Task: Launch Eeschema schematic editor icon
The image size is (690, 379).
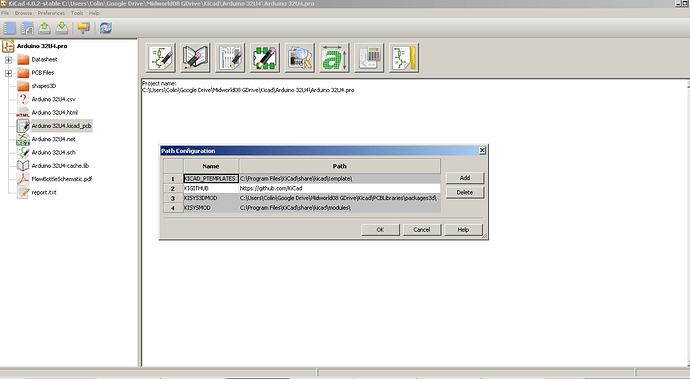Action: pos(161,58)
